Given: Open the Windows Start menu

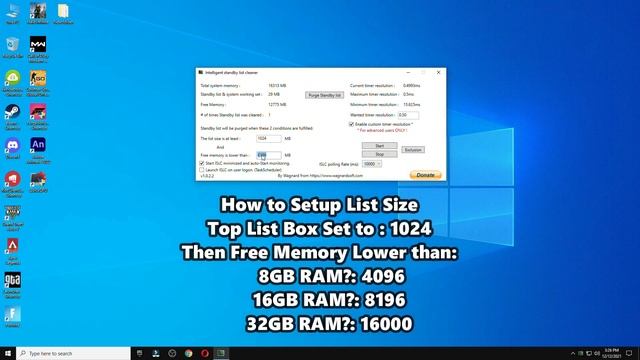Looking at the screenshot, I should point(8,353).
